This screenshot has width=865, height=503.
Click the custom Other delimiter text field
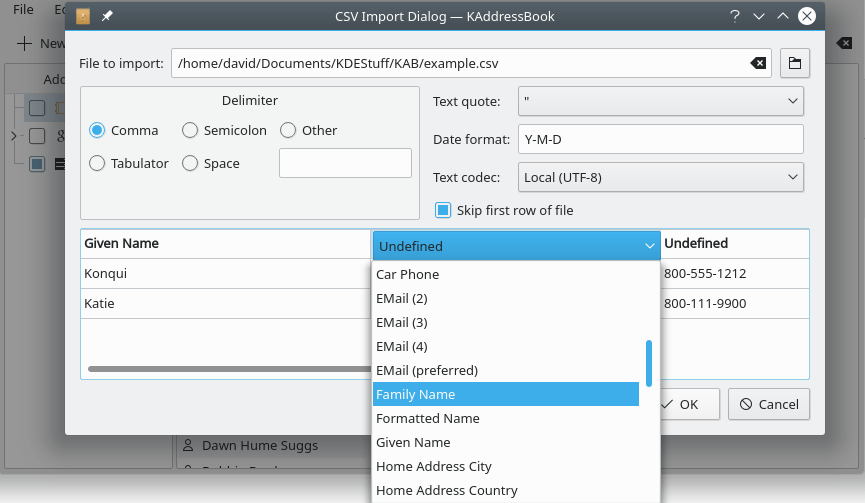(345, 163)
